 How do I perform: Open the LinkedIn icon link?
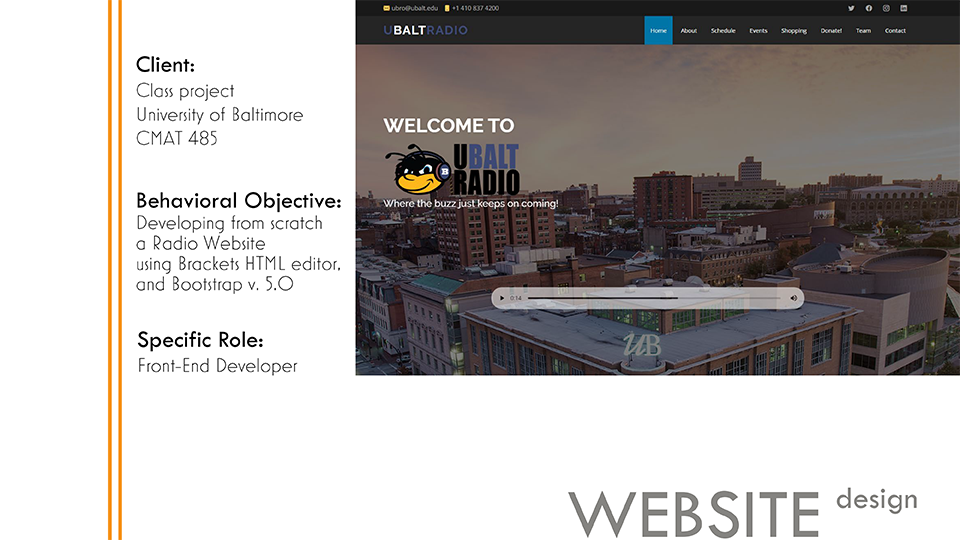[x=904, y=8]
